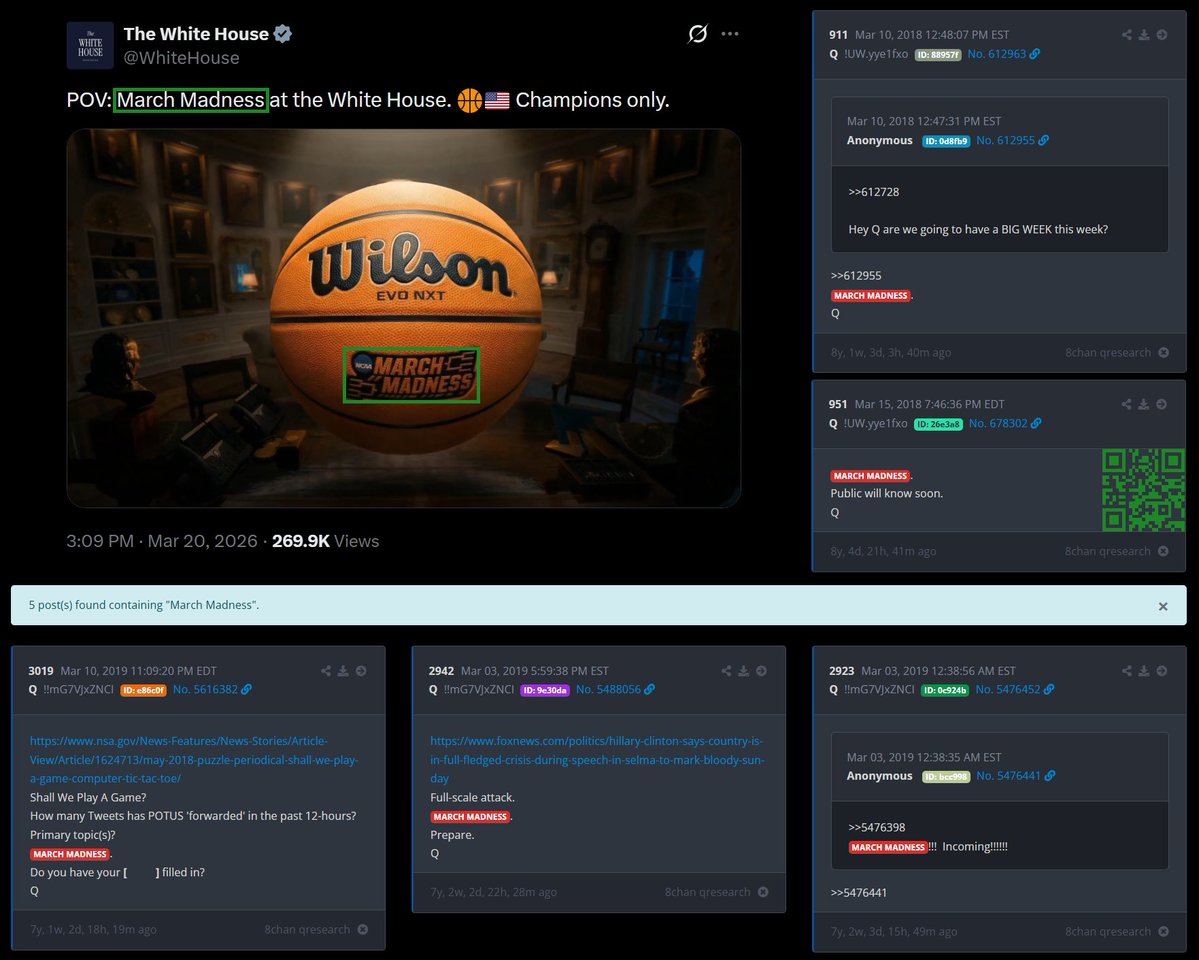Click '8chan qresearch' label on post 2923
Viewport: 1199px width, 960px height.
(x=1107, y=932)
